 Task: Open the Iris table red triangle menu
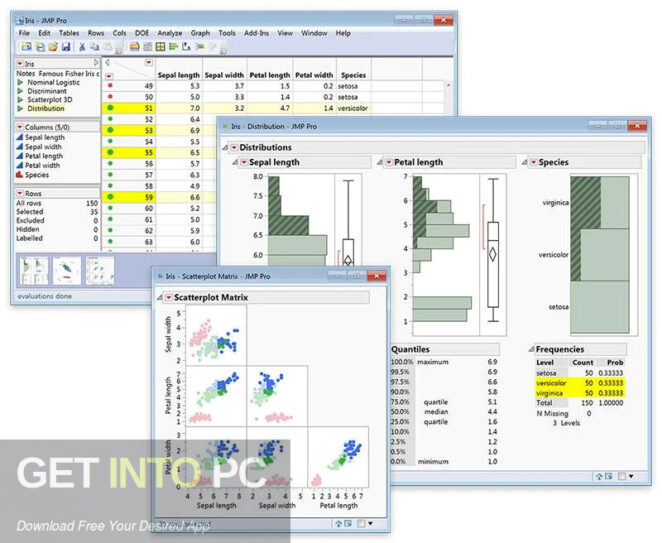point(20,64)
